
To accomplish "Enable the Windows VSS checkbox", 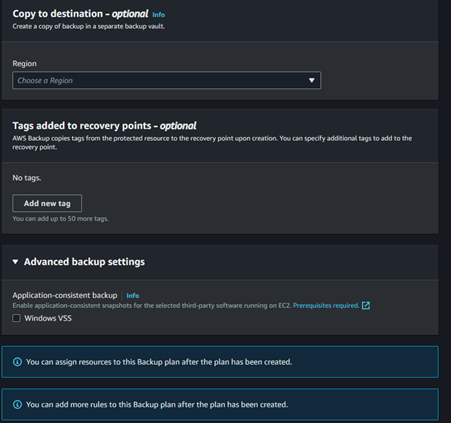I will pos(16,318).
